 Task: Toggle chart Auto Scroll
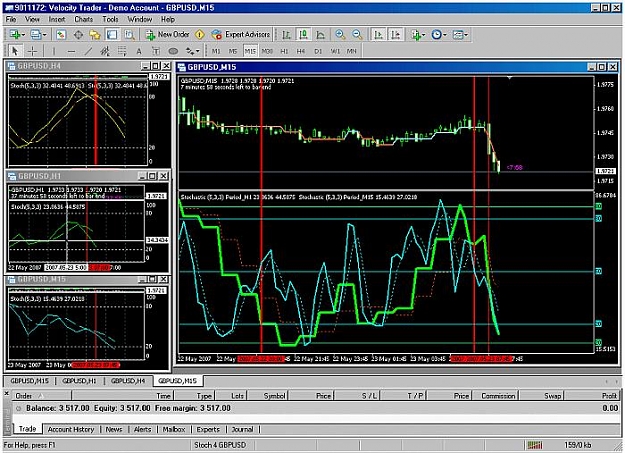378,35
